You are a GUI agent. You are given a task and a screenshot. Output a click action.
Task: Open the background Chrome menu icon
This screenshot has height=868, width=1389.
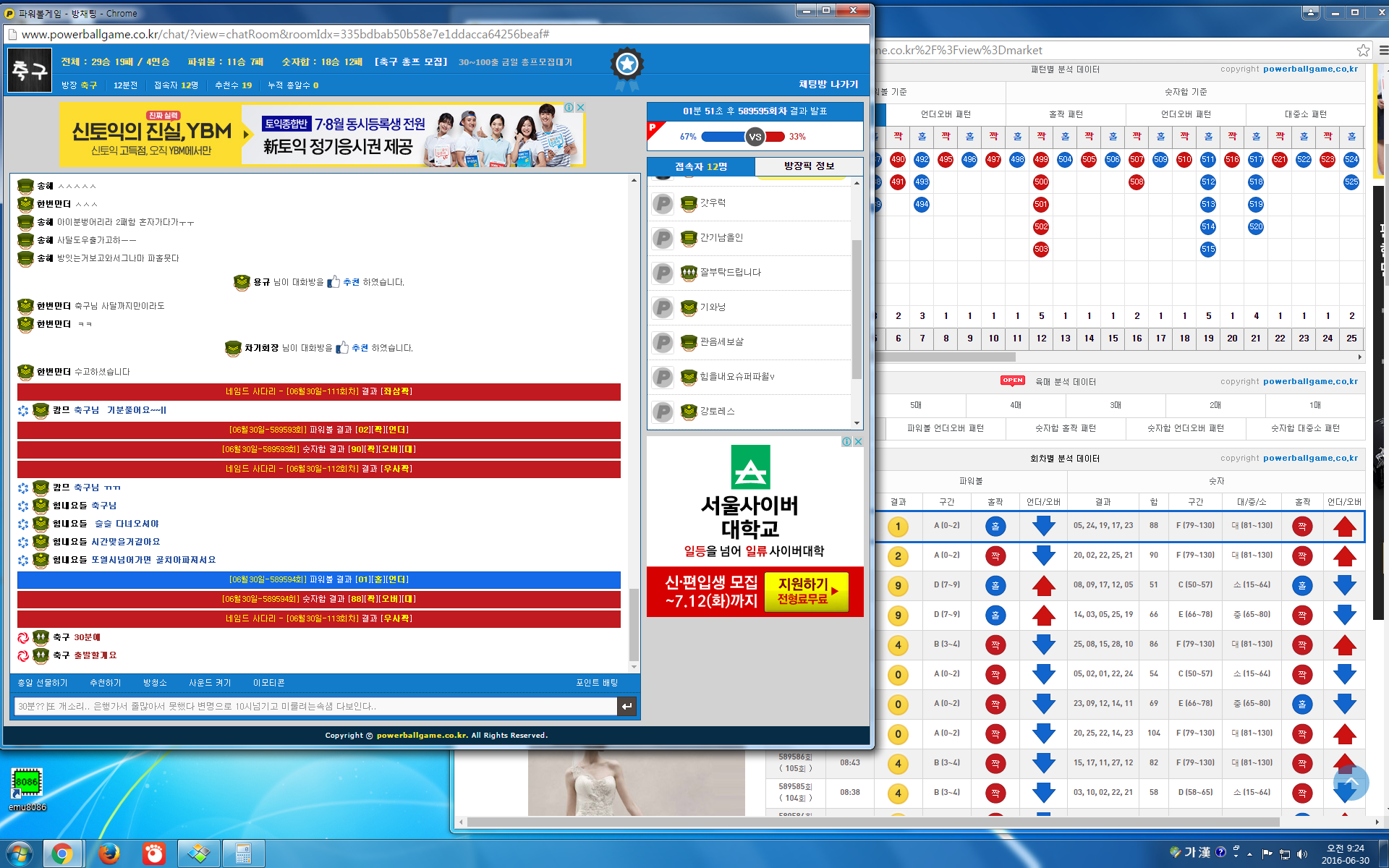pos(1382,50)
